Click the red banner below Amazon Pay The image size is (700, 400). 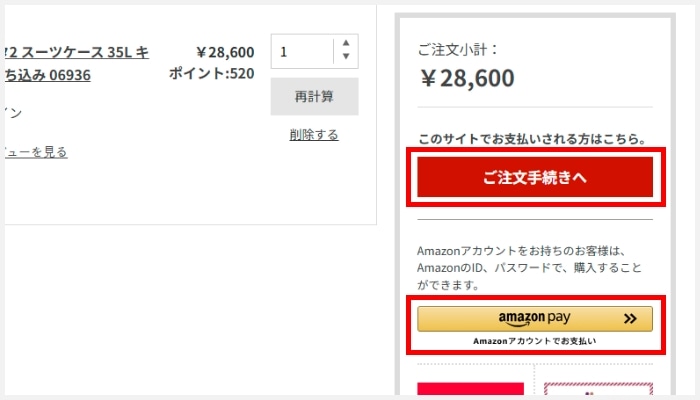click(x=470, y=391)
